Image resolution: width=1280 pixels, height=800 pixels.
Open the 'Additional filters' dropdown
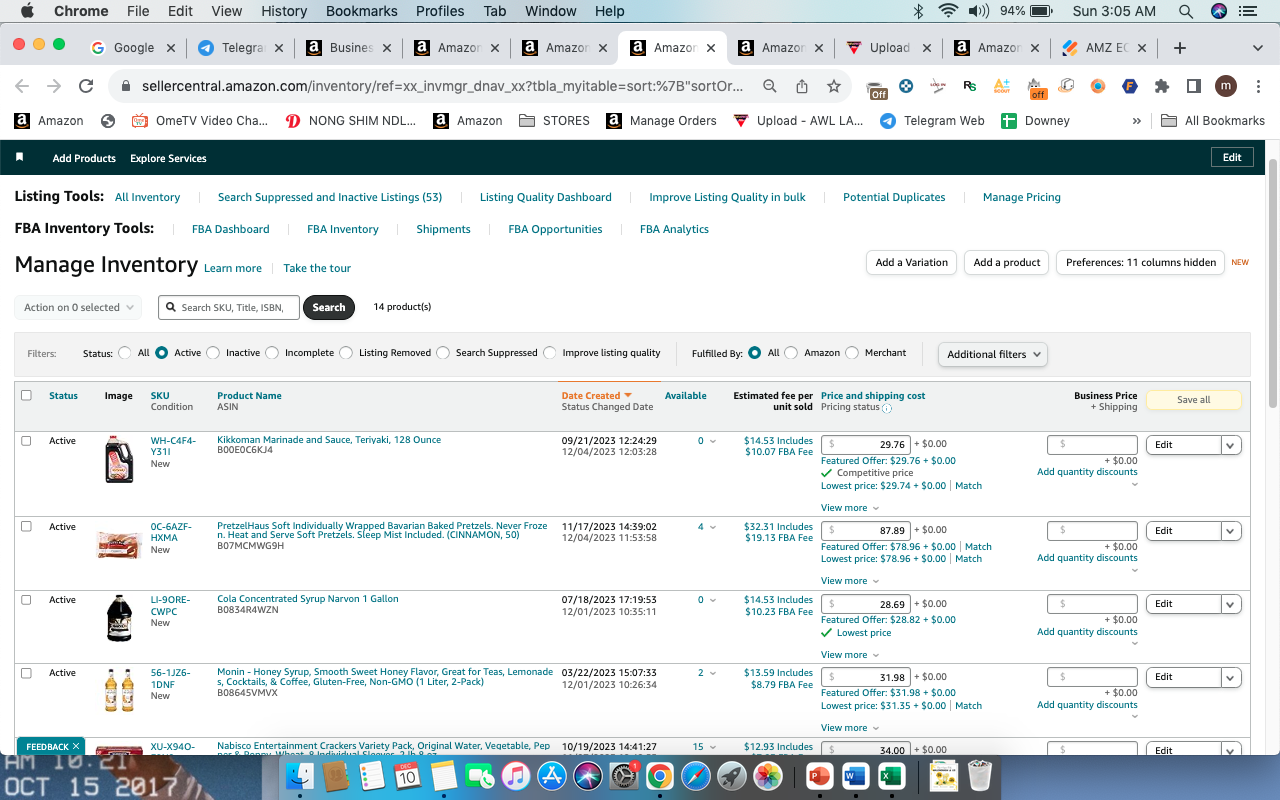993,354
